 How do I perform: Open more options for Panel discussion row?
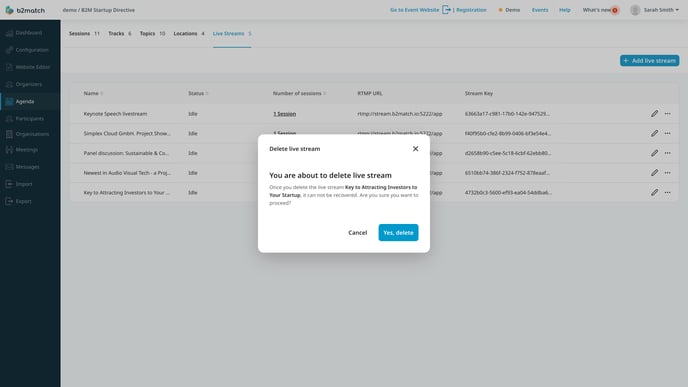point(667,153)
